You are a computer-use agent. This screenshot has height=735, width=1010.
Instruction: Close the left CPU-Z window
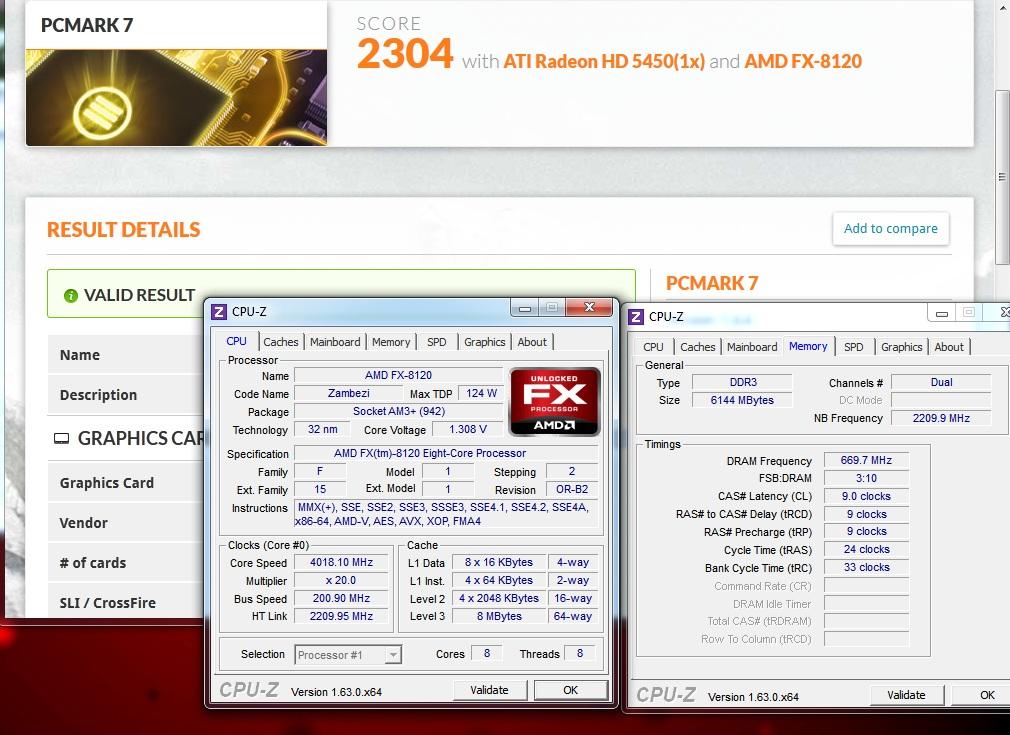[x=589, y=307]
